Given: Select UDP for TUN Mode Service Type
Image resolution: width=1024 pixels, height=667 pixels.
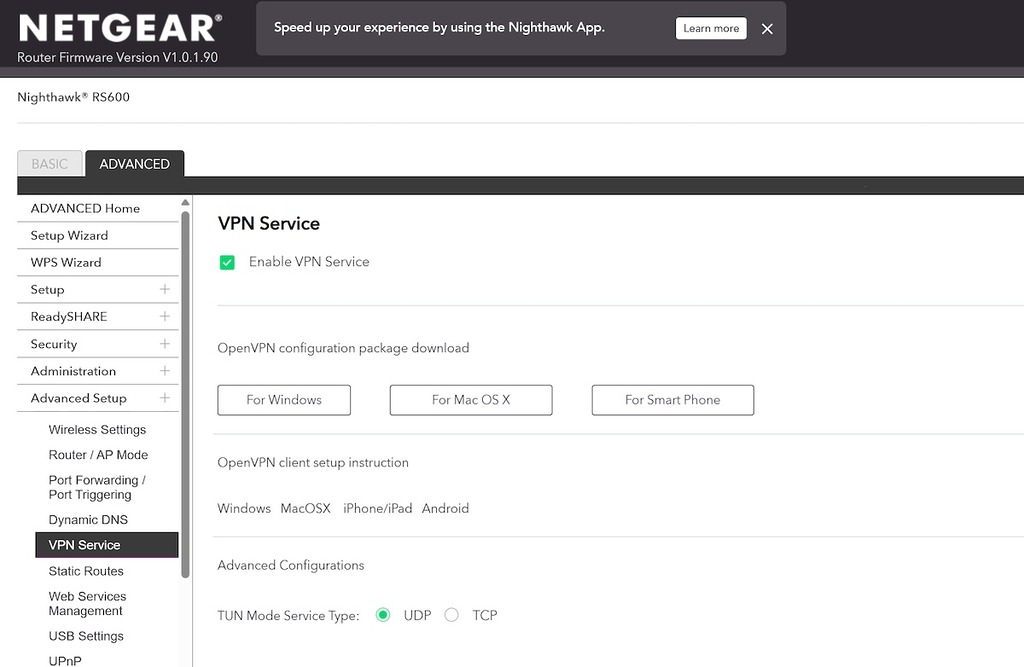Looking at the screenshot, I should [383, 615].
